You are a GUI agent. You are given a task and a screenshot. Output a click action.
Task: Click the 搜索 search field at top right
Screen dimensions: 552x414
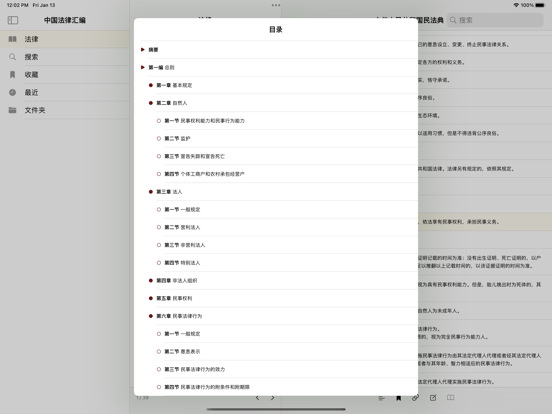[495, 20]
